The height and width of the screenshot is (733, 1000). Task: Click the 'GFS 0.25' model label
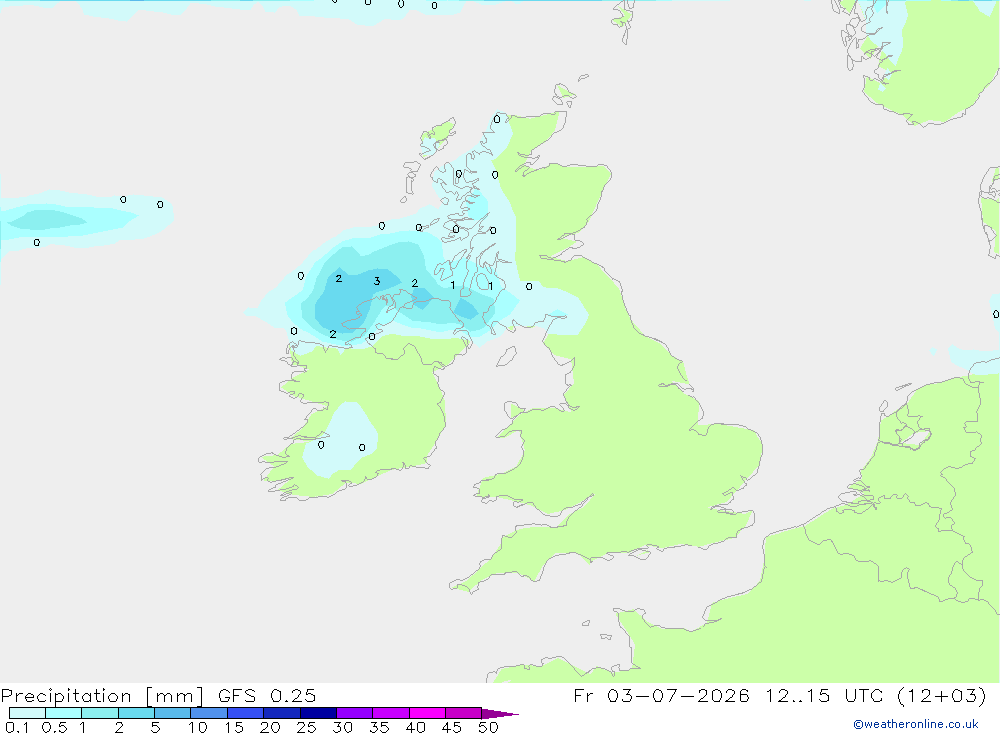pos(267,695)
